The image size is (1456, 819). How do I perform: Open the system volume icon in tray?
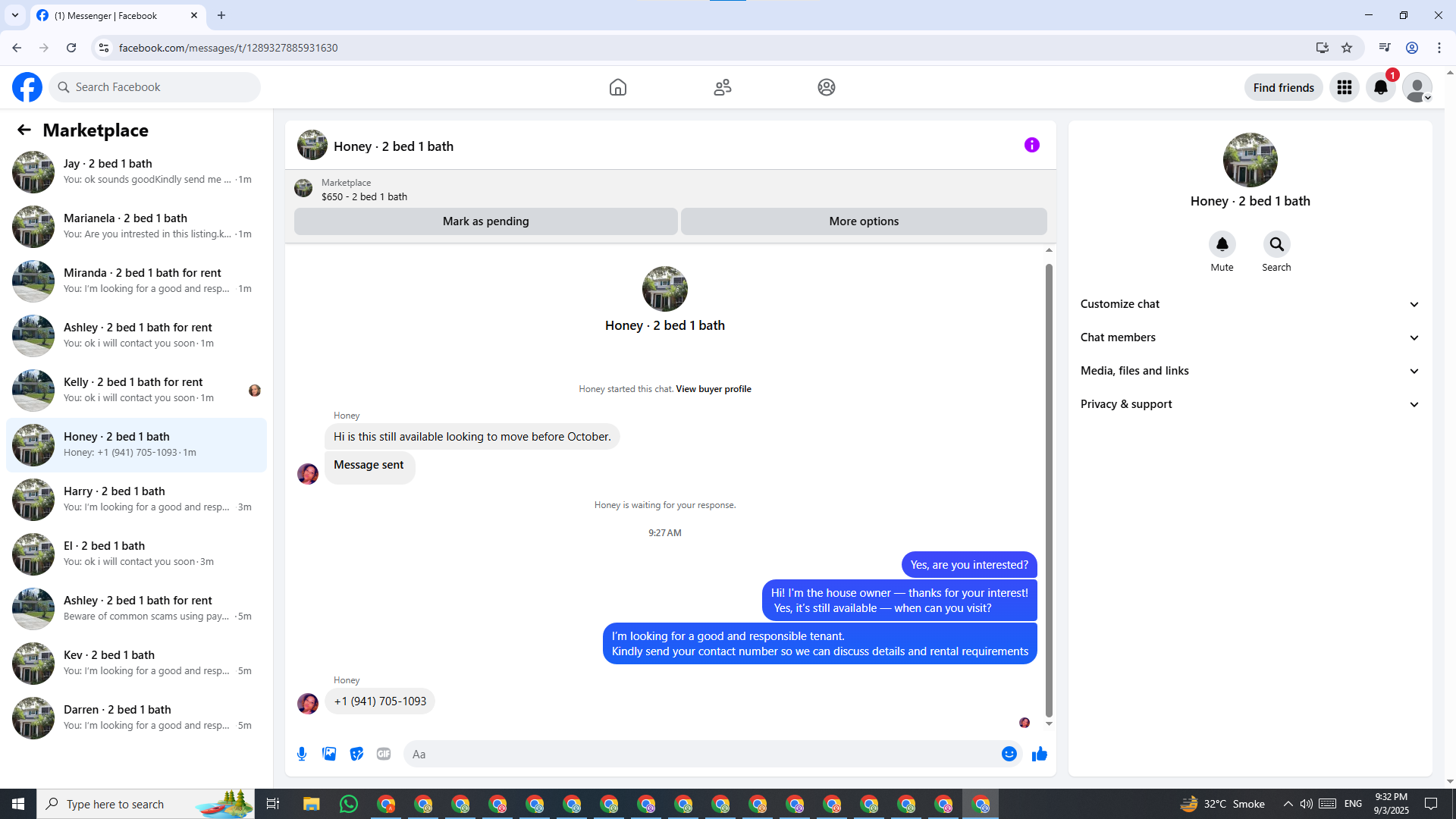tap(1306, 804)
